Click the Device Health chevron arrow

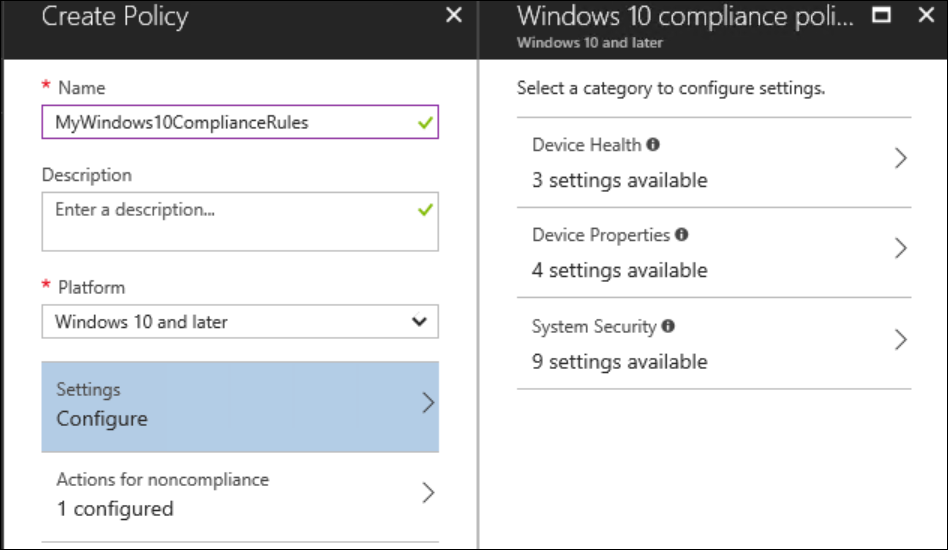pyautogui.click(x=901, y=158)
